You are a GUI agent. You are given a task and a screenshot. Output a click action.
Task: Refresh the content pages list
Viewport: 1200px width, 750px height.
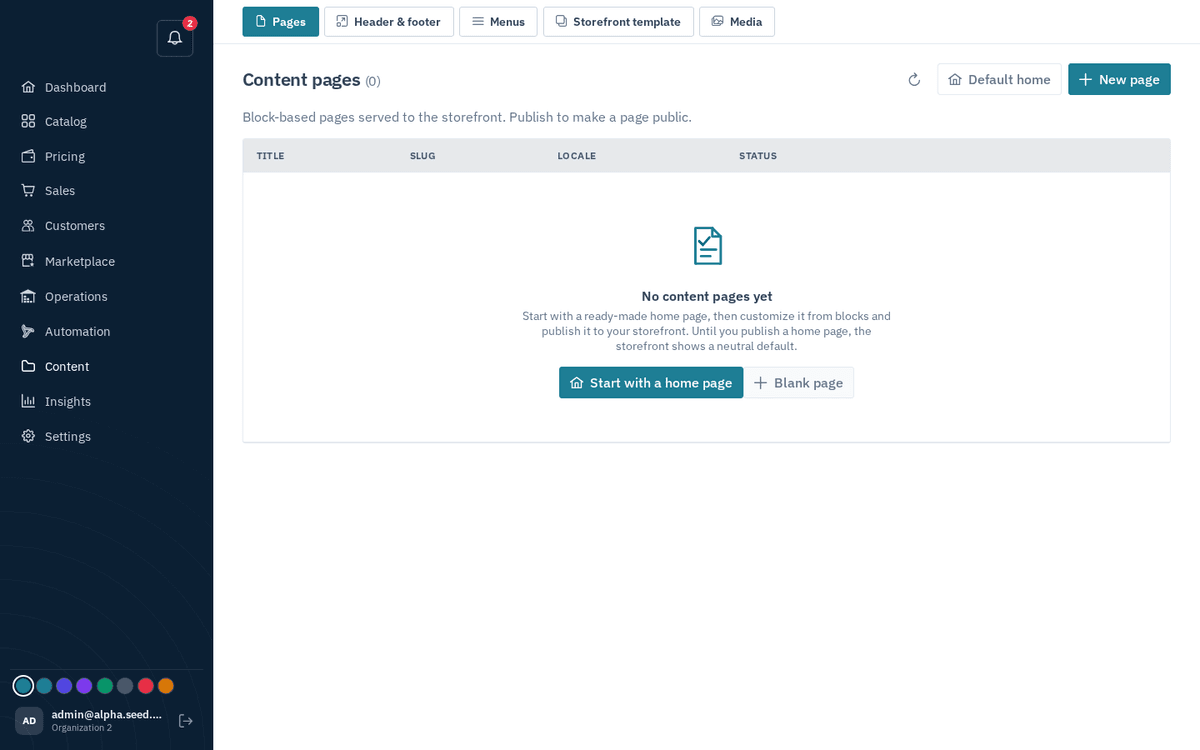tap(914, 80)
